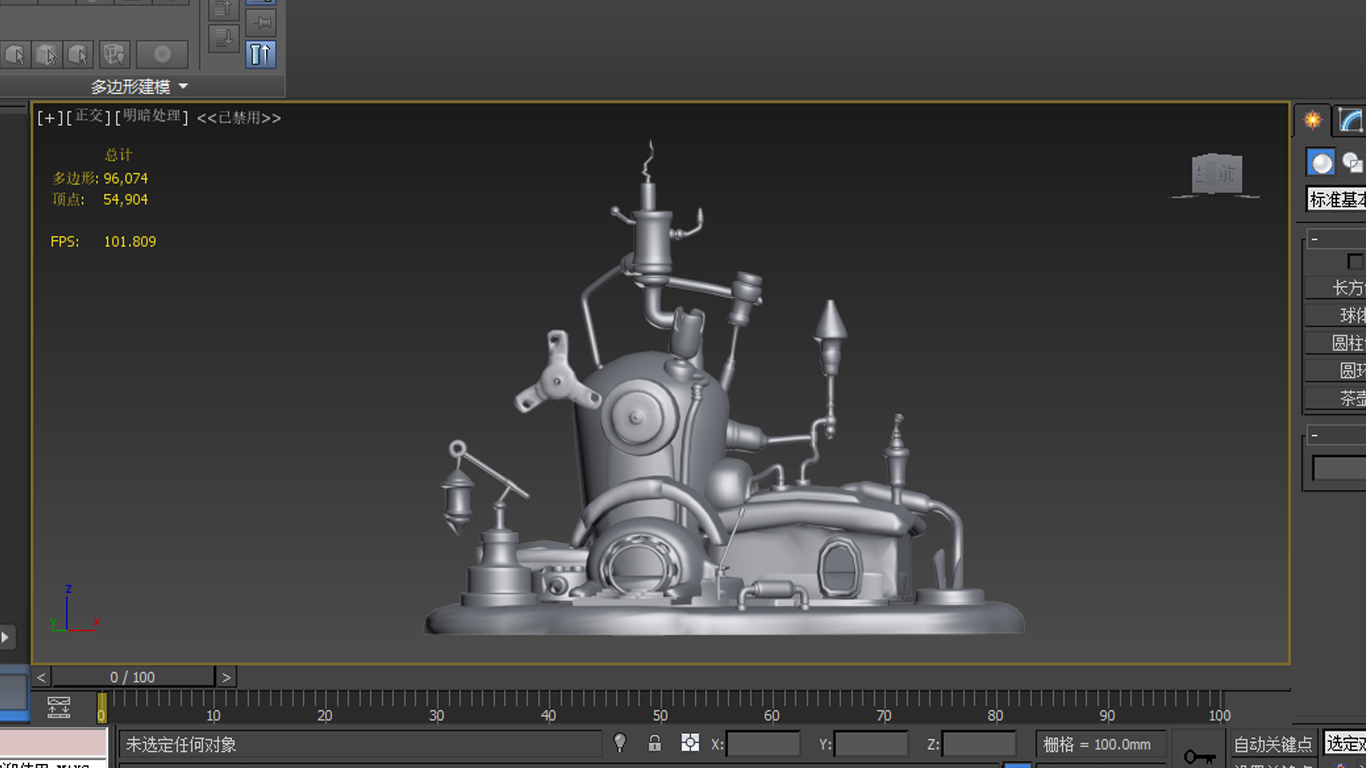Open the viewport [+] general menu
1366x768 pixels.
click(49, 118)
